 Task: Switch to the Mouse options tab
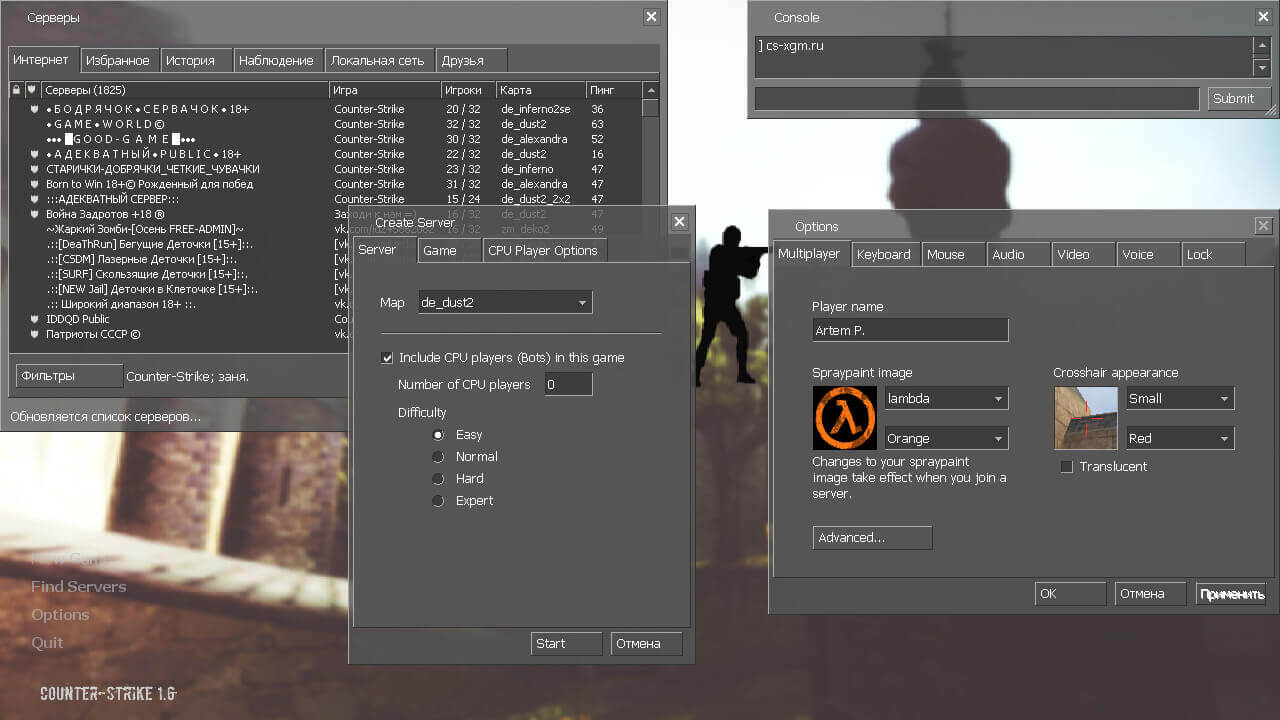[953, 254]
